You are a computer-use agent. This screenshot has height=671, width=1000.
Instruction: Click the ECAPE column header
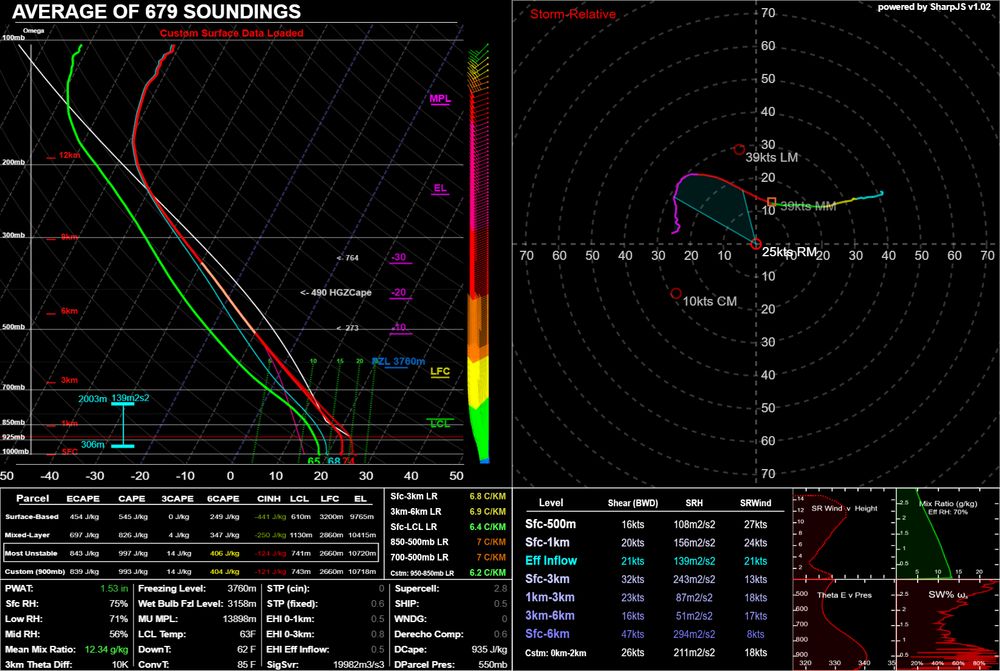point(83,499)
